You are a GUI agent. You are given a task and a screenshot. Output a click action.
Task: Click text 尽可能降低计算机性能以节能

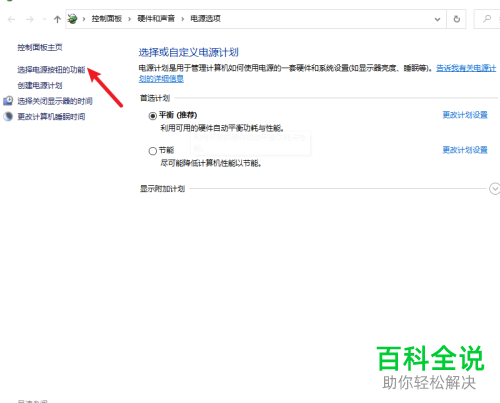[211, 163]
